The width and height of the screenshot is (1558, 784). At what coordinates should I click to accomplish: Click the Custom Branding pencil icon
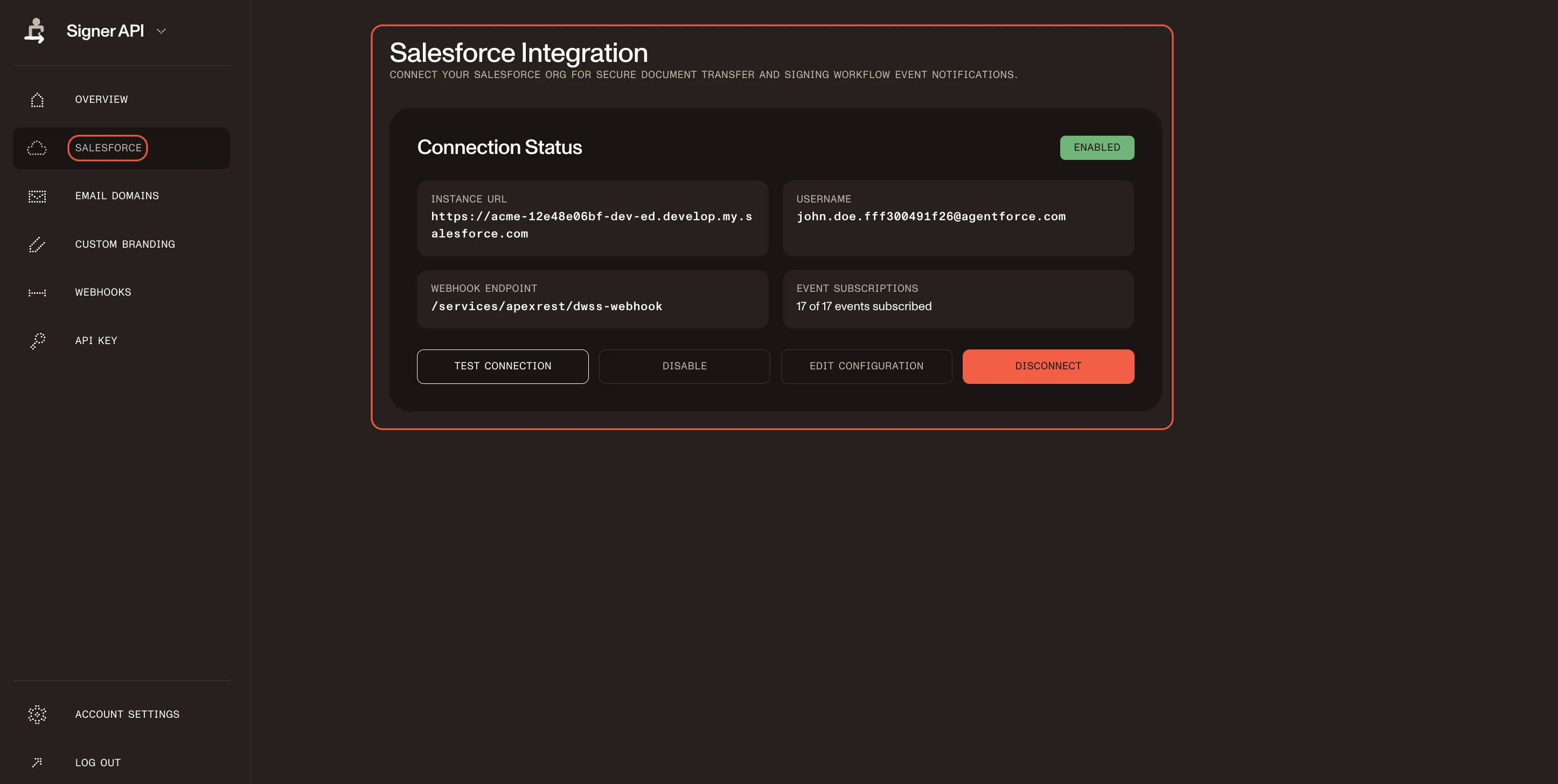tap(37, 245)
